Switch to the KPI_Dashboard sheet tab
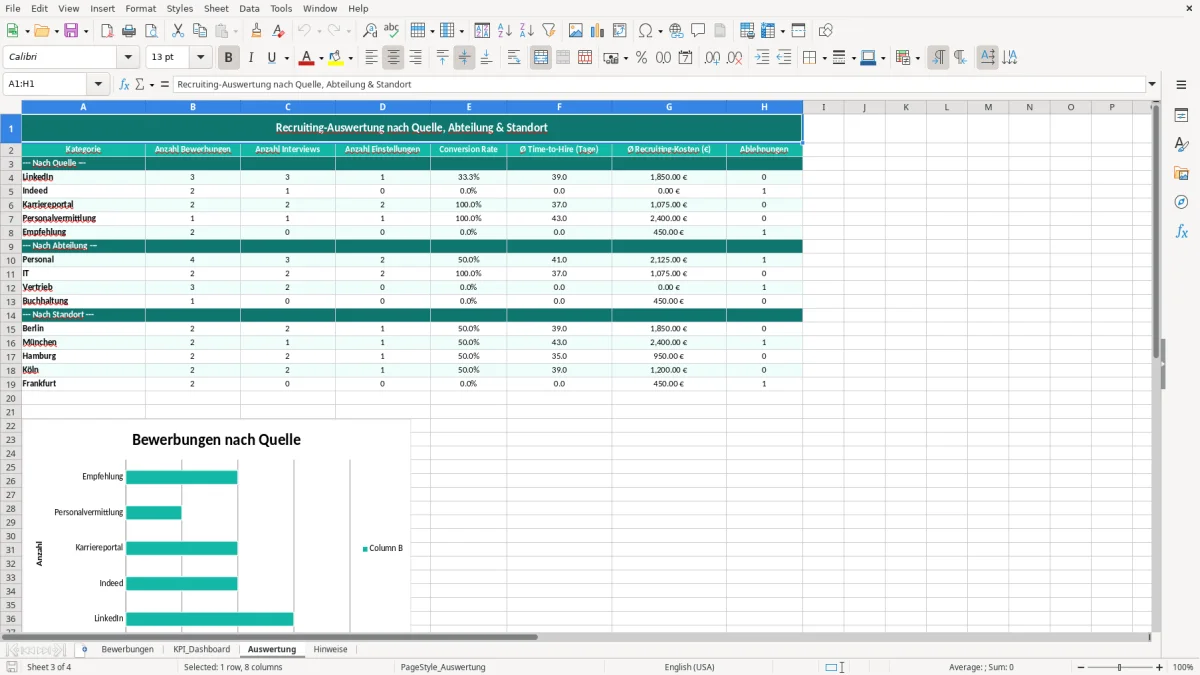This screenshot has width=1200, height=675. 201,649
